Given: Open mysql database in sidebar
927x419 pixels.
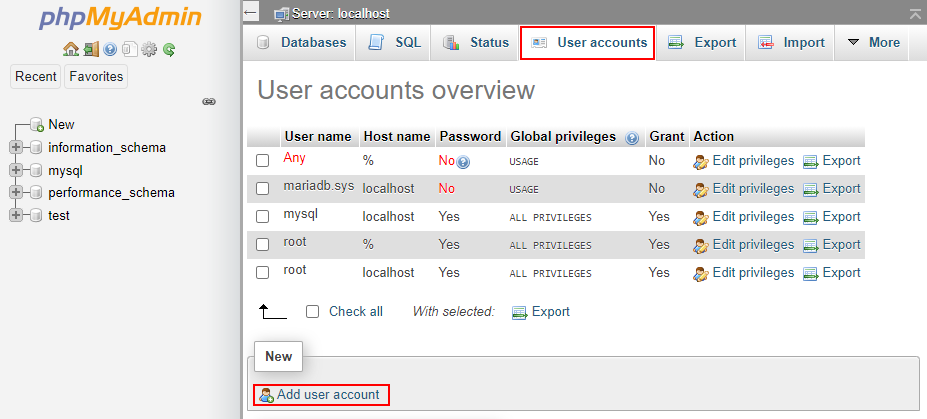Looking at the screenshot, I should (x=66, y=170).
